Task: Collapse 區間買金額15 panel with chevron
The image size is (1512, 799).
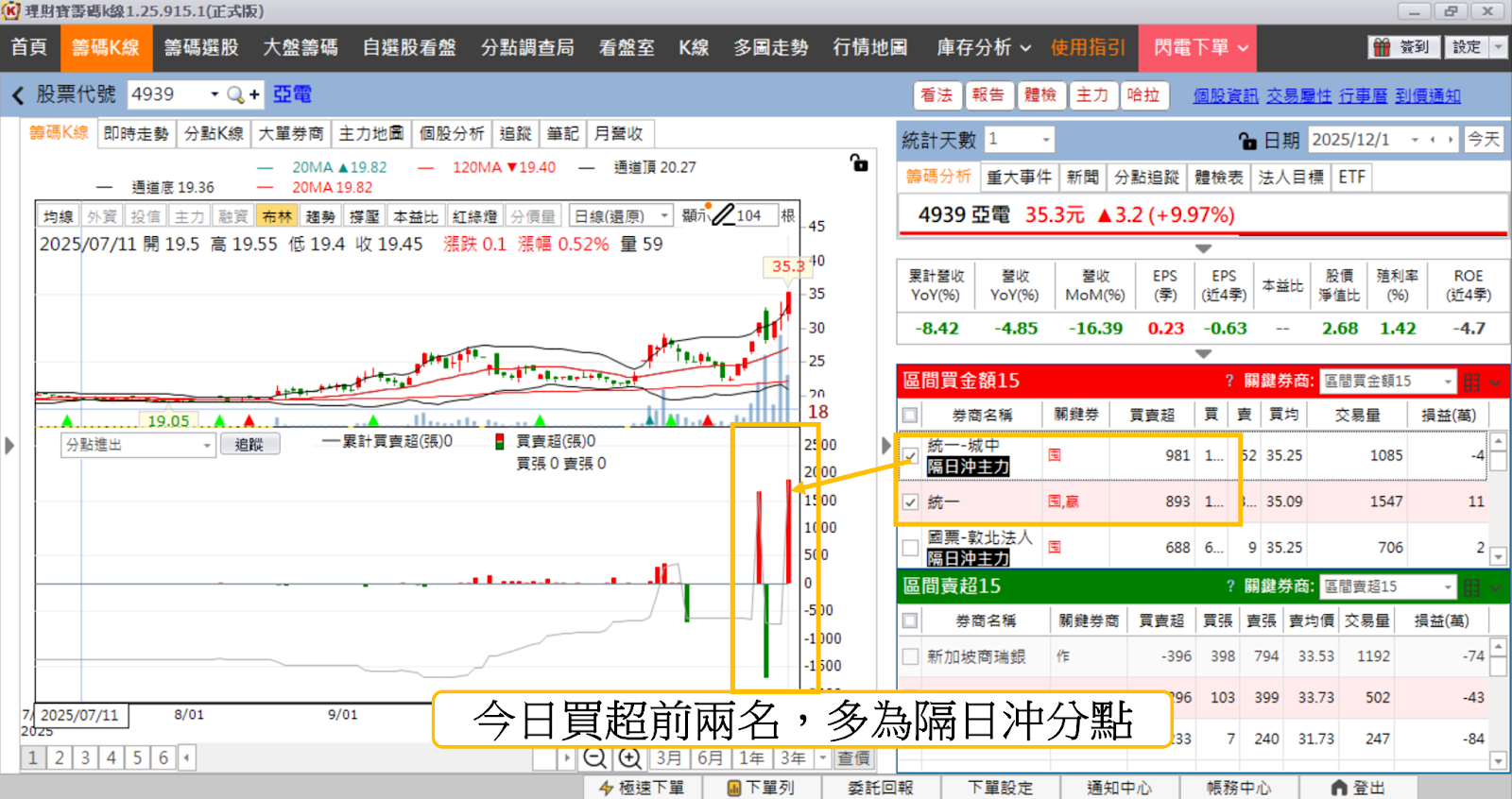Action: coord(1495,382)
